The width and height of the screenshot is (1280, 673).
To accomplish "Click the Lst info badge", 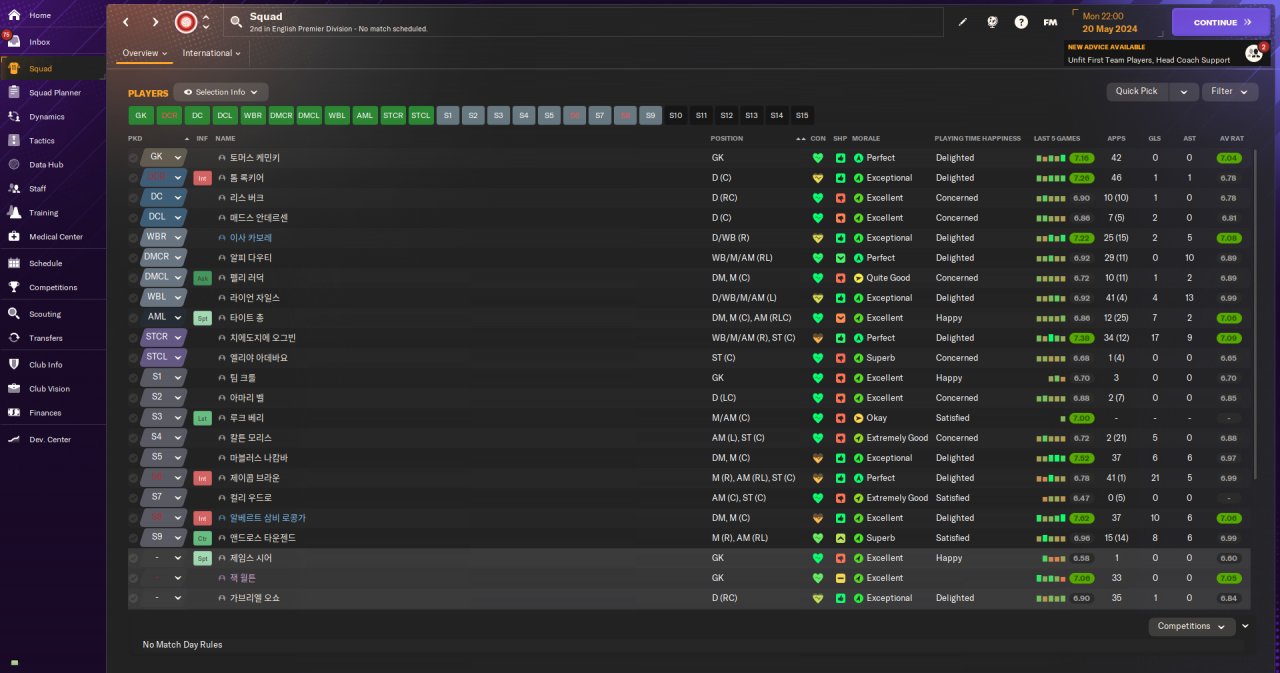I will [x=202, y=418].
